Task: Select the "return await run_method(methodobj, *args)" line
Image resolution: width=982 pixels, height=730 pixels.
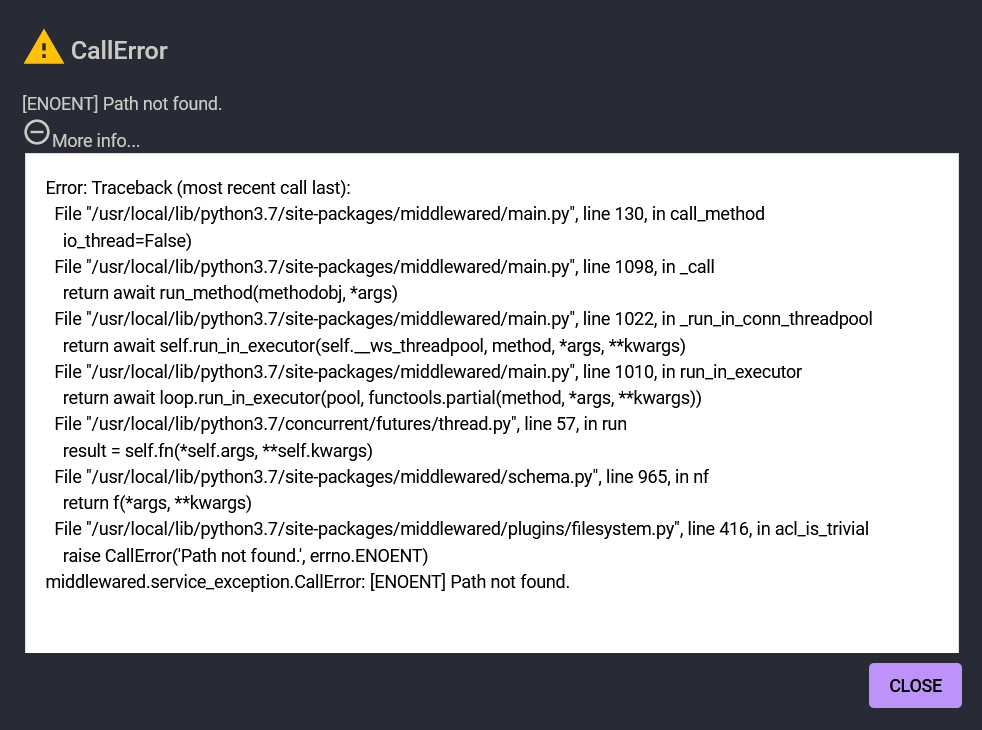Action: tap(230, 293)
